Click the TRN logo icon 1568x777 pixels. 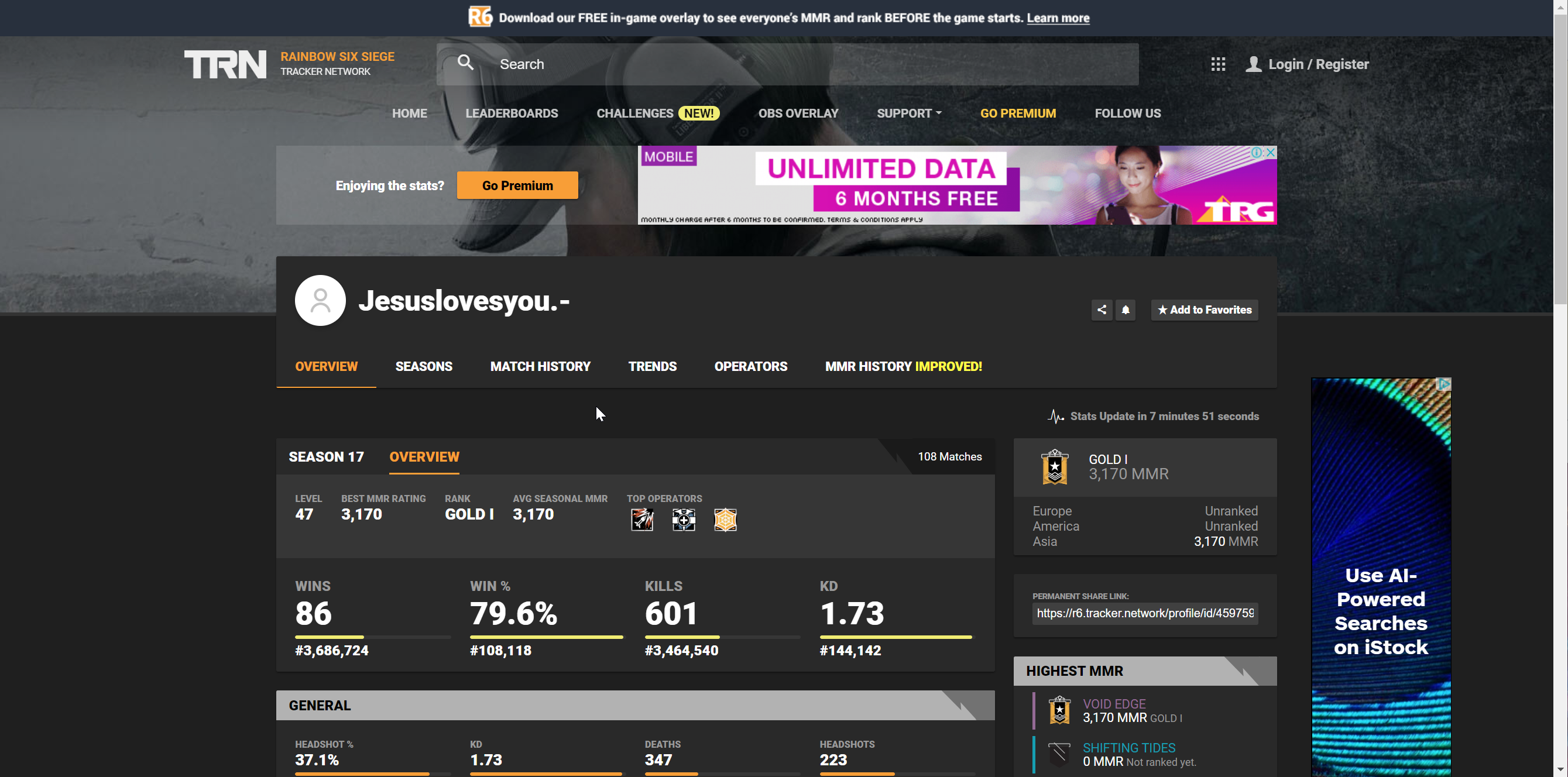[225, 64]
